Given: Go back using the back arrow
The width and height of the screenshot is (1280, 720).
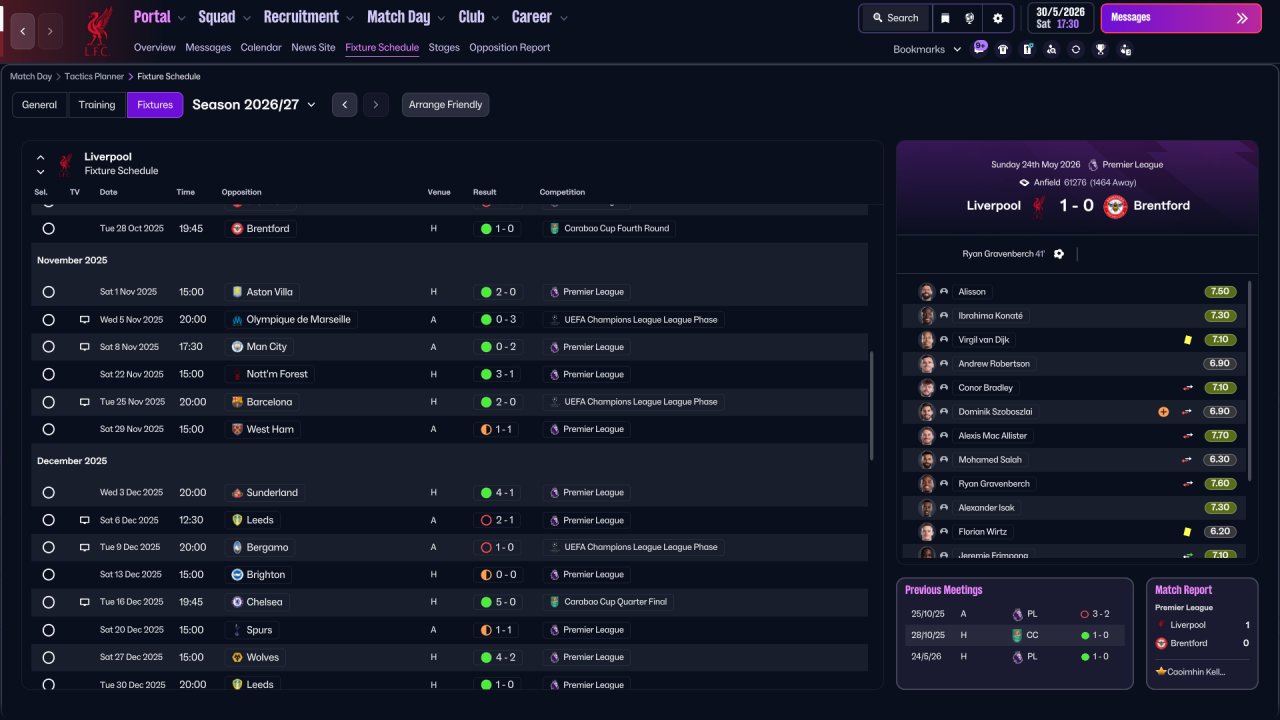Looking at the screenshot, I should (23, 31).
